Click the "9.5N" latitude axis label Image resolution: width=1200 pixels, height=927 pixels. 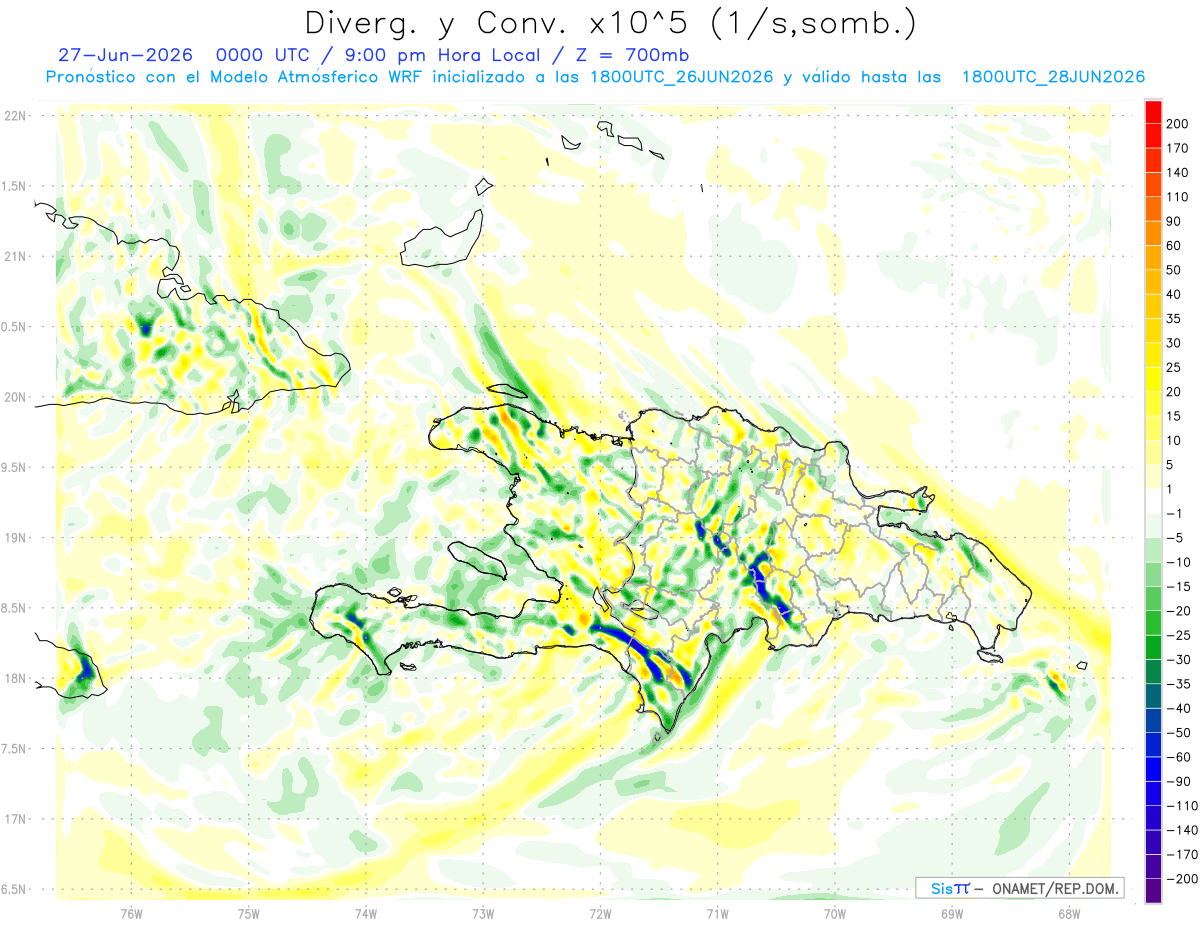[x=14, y=468]
